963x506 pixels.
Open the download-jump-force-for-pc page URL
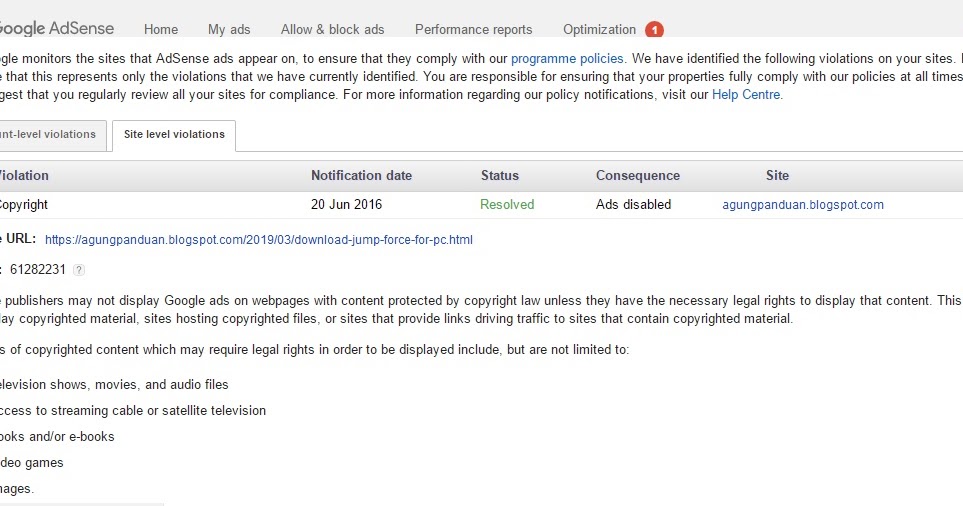coord(259,240)
